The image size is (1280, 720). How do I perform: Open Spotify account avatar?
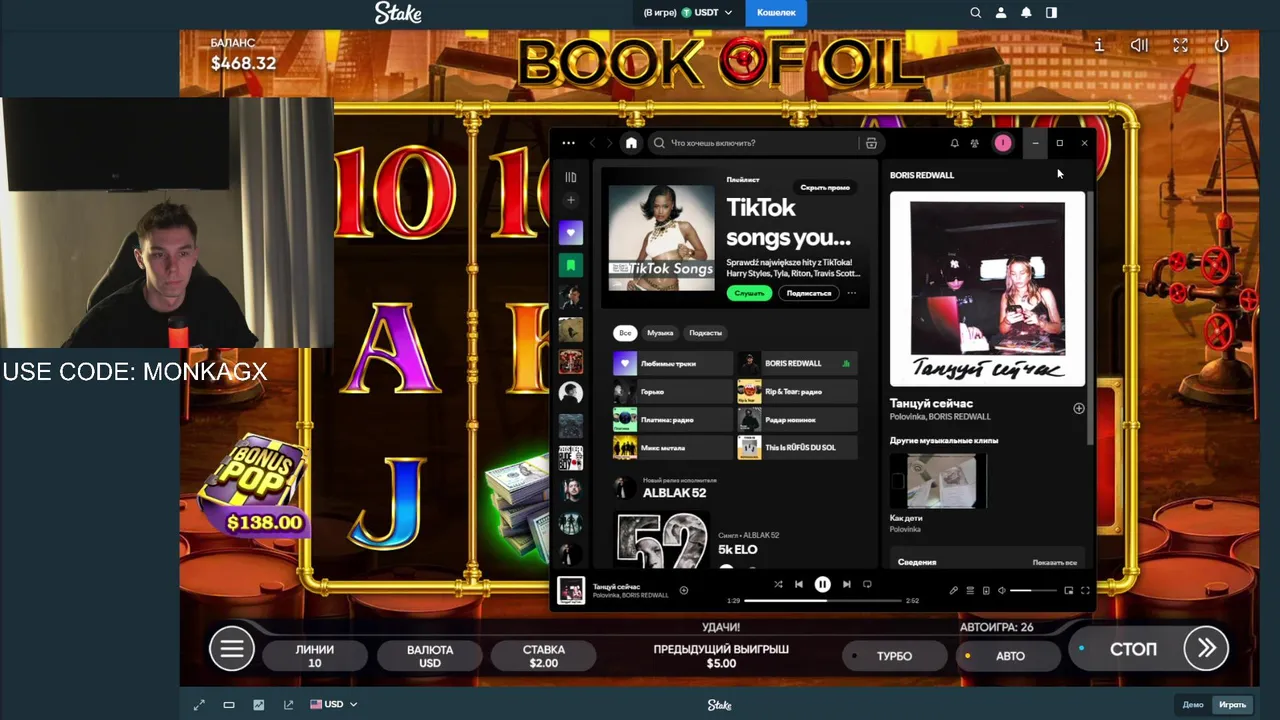(1003, 143)
